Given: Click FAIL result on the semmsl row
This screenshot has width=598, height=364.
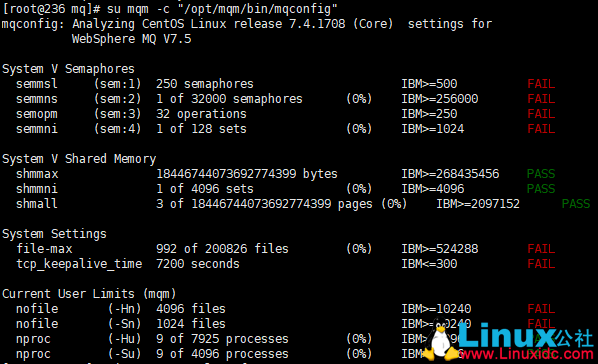Looking at the screenshot, I should 541,84.
